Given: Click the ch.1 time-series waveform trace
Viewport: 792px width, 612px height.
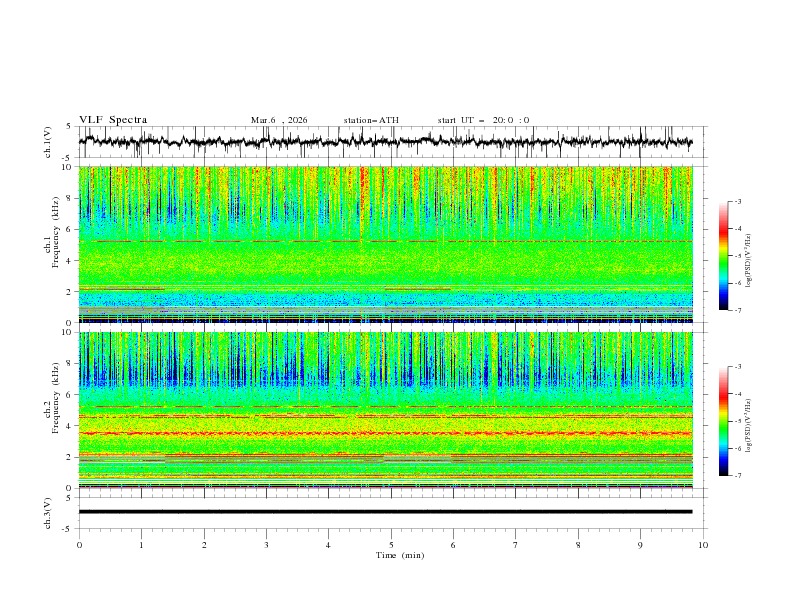Looking at the screenshot, I should (x=385, y=142).
